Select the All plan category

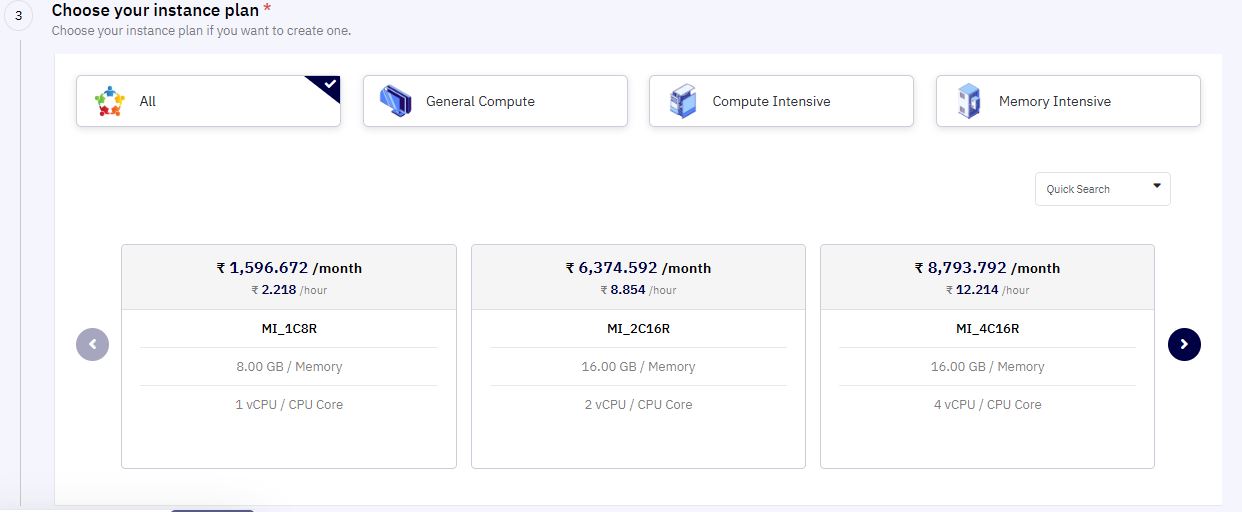tap(208, 101)
